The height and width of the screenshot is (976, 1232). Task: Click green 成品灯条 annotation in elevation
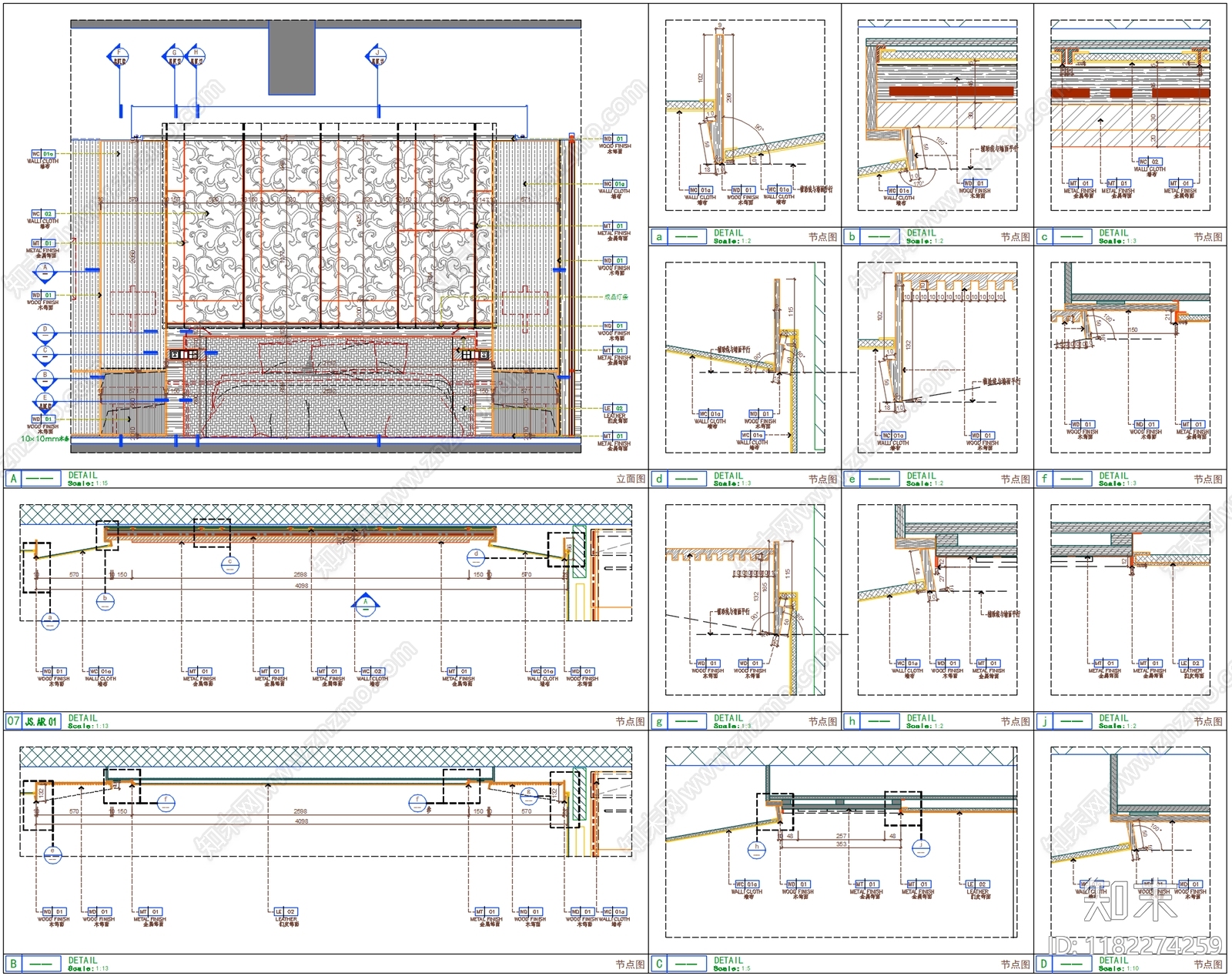pos(616,296)
